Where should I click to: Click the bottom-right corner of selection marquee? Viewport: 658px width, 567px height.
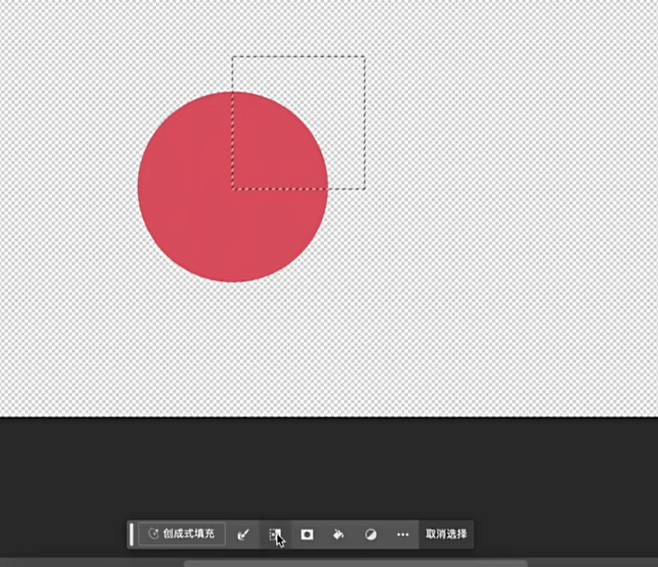point(365,189)
